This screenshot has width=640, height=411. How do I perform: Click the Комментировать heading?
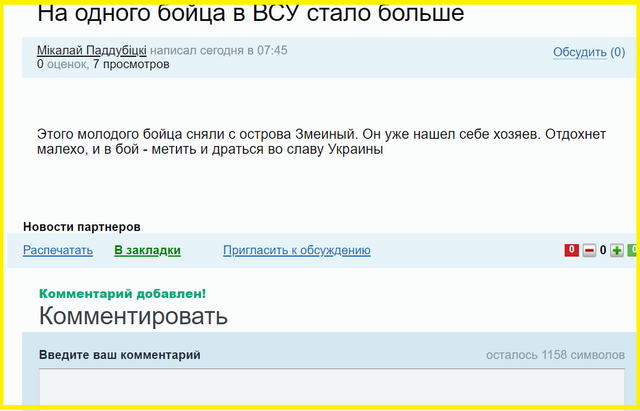coord(133,316)
